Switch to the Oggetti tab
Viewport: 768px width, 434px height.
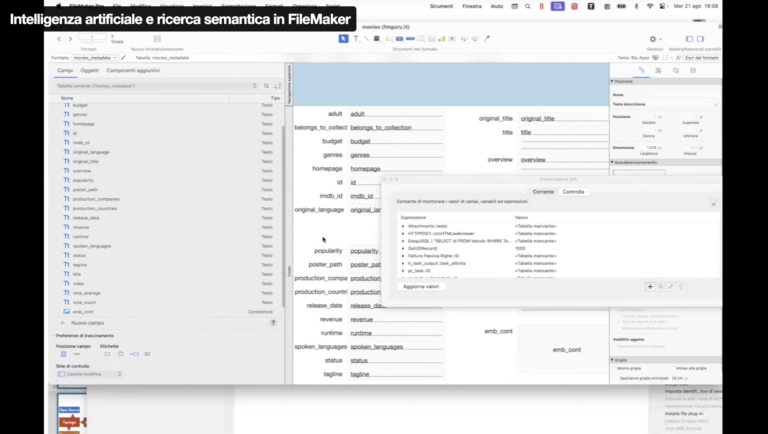point(90,71)
